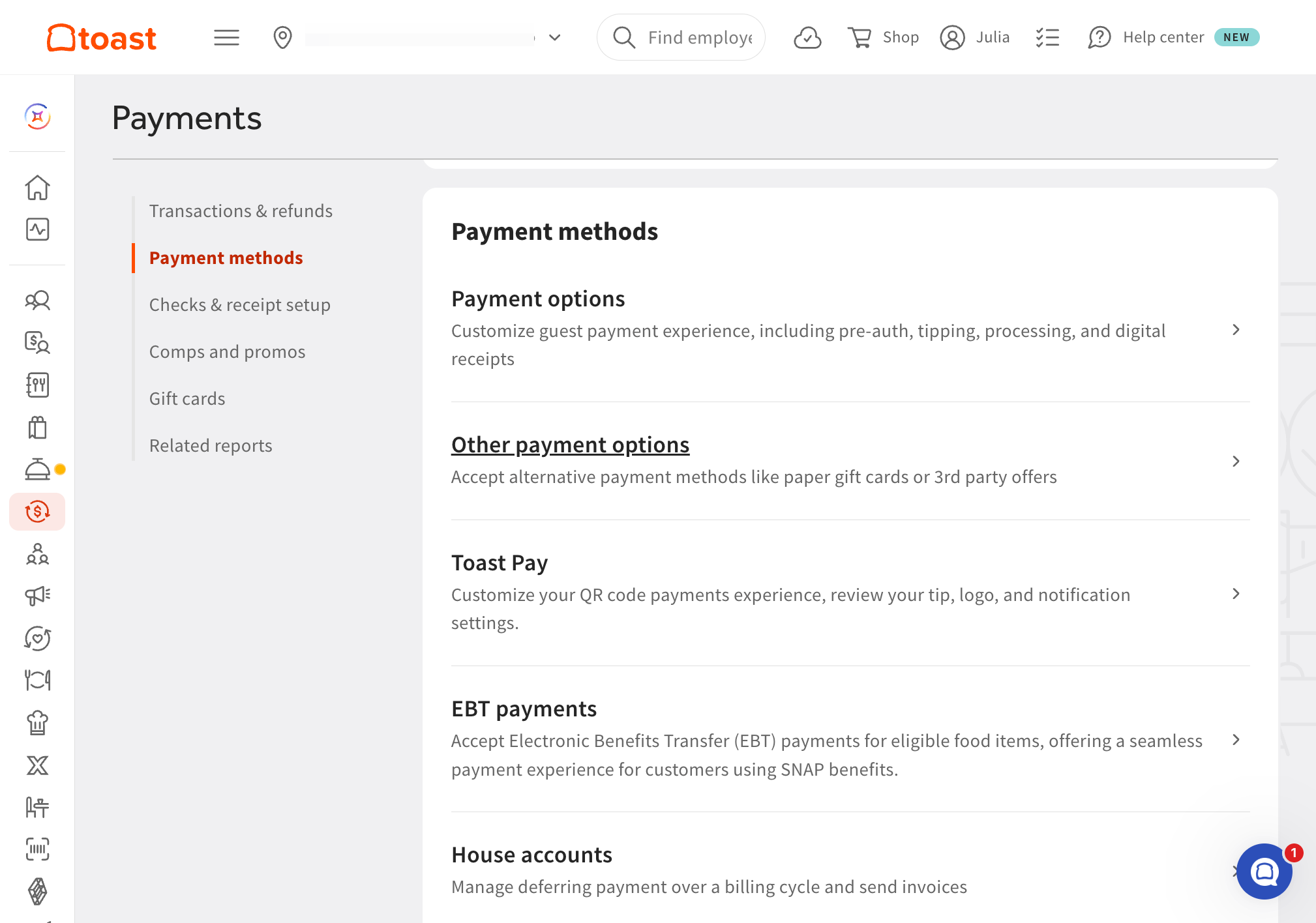Click the Find employee search field
1316x923 pixels.
pos(681,37)
